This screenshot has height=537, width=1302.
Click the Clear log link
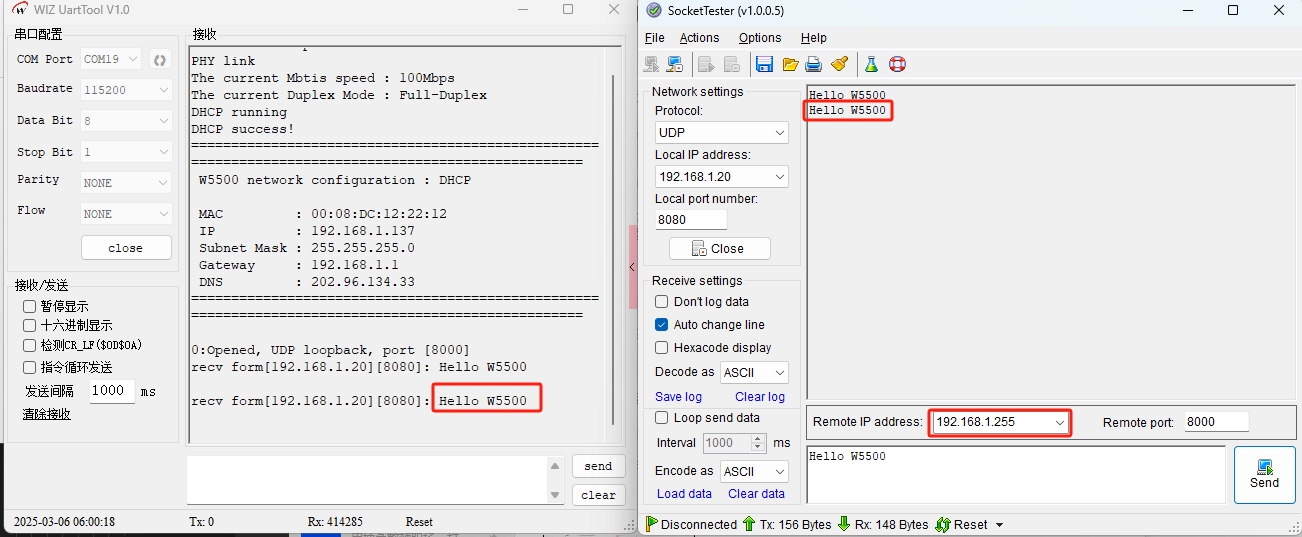(x=760, y=397)
